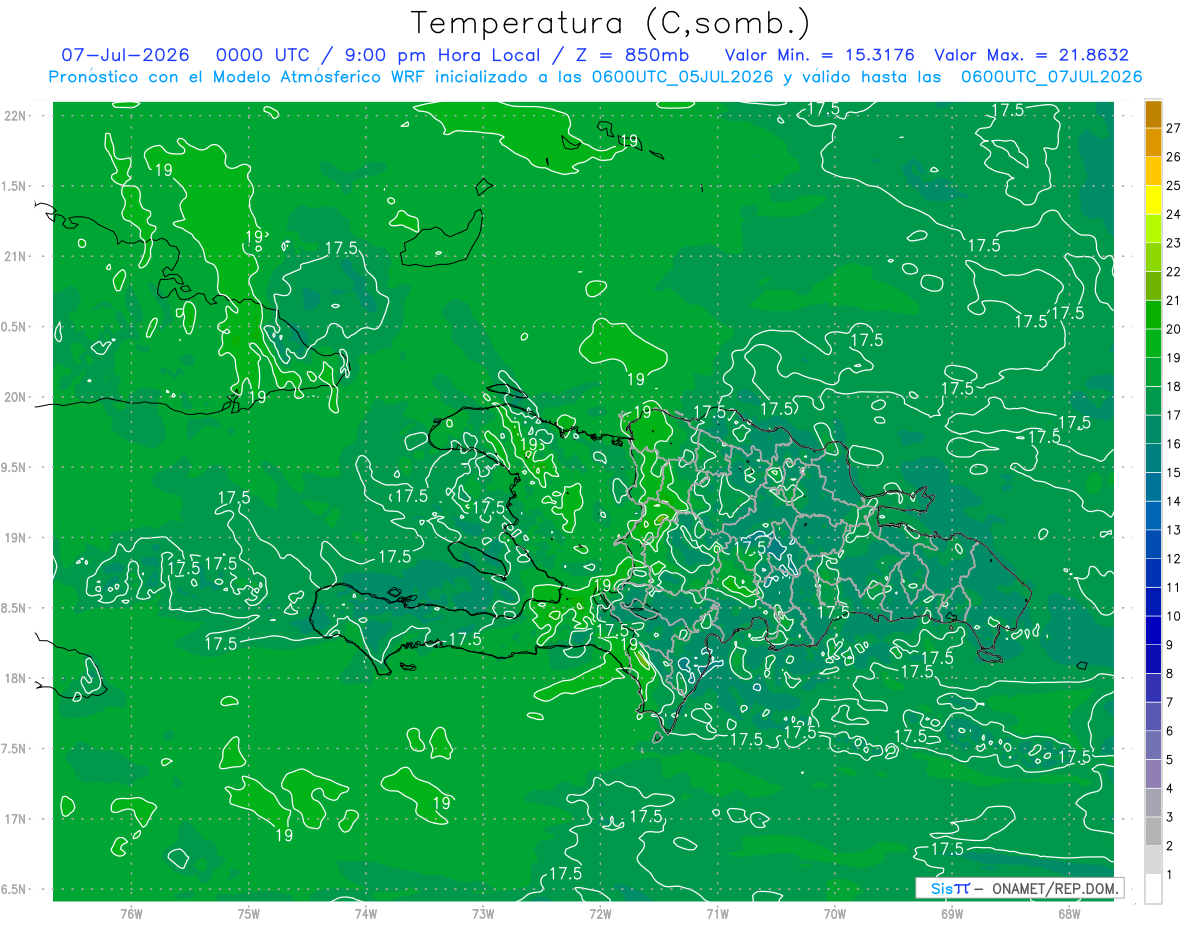
Task: Click the '22N' latitude axis label
Action: click(x=16, y=116)
